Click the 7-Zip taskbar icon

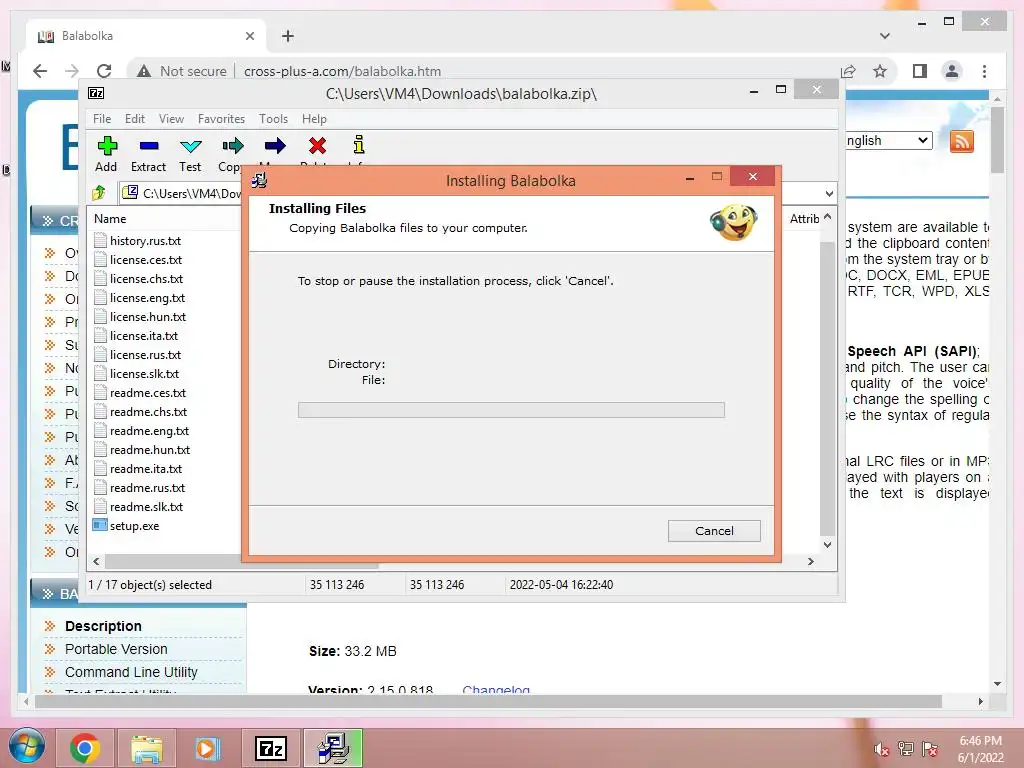[271, 748]
